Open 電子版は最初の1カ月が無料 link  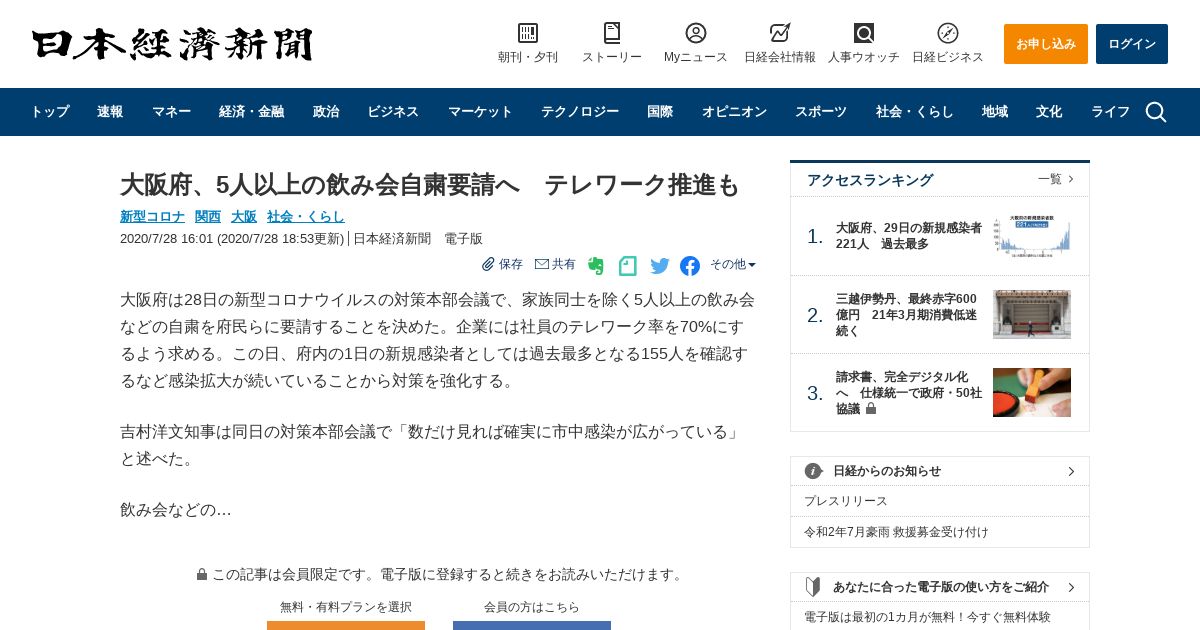(927, 617)
